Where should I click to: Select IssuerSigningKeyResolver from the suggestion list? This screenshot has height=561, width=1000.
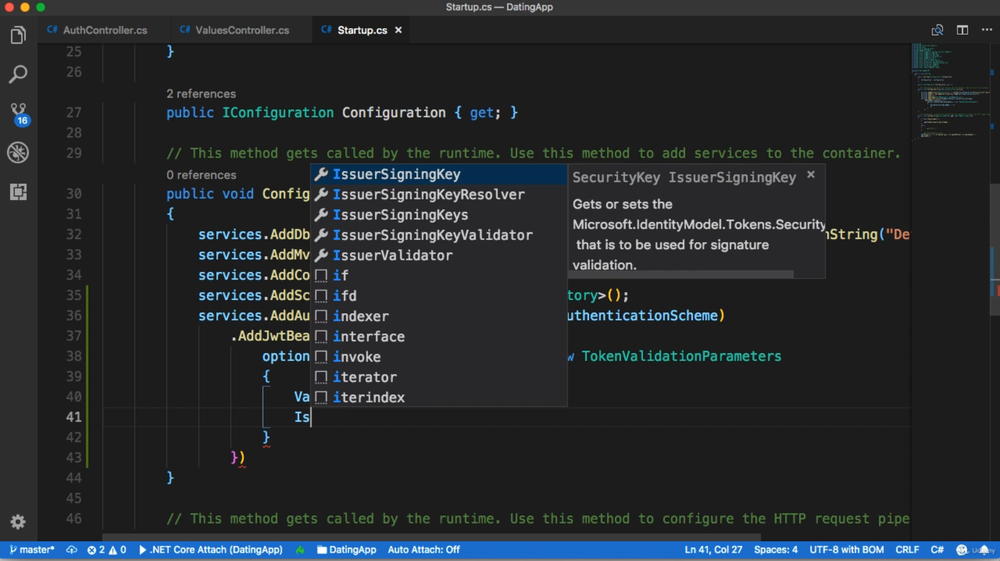428,195
